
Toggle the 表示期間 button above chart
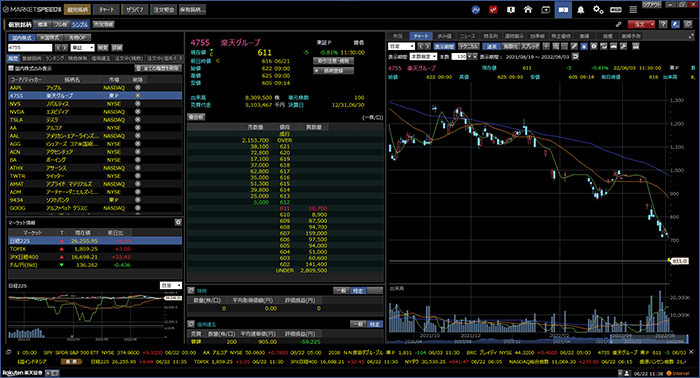pyautogui.click(x=444, y=46)
